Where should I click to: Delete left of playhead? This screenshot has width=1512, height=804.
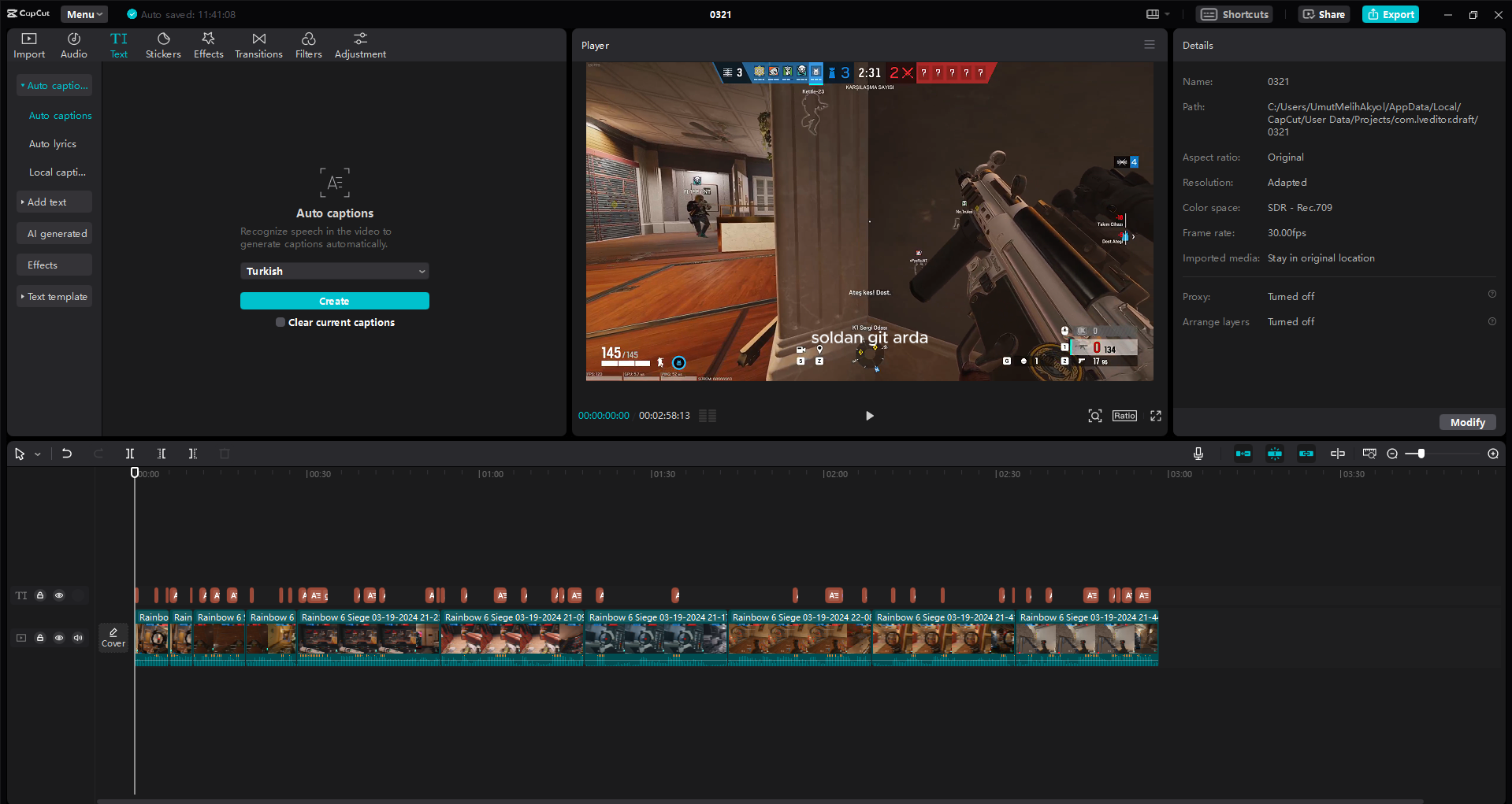click(x=162, y=454)
